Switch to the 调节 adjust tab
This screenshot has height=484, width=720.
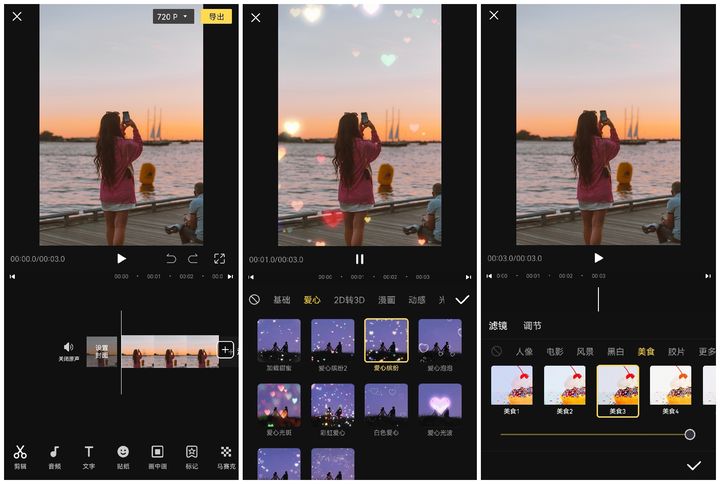point(532,326)
